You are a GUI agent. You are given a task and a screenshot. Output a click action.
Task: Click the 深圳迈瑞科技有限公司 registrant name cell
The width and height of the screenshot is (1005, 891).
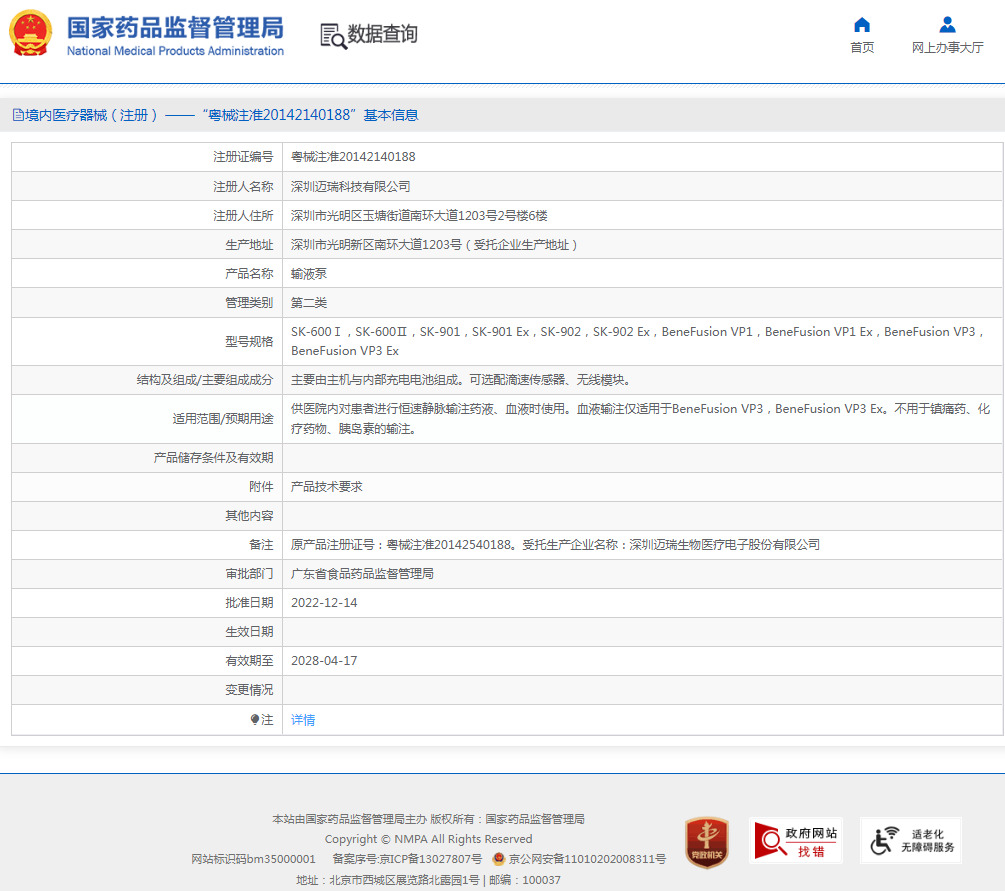point(350,187)
